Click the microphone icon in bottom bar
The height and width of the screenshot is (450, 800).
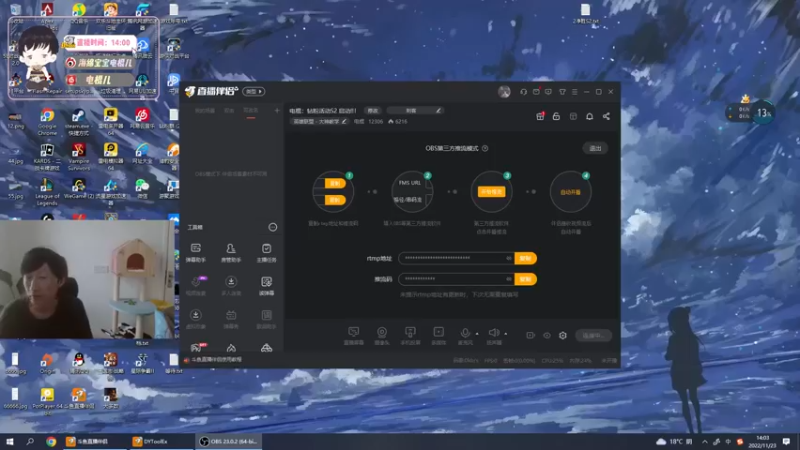(x=465, y=334)
